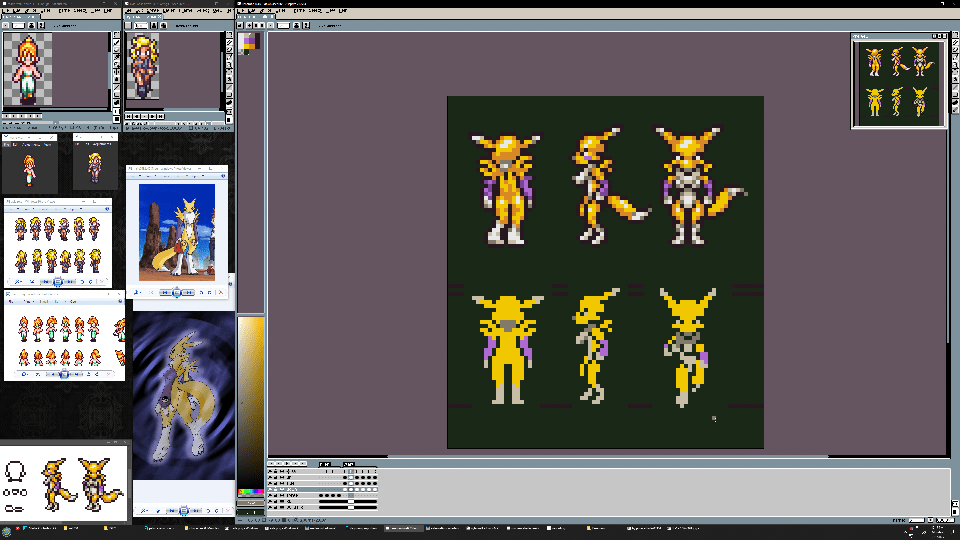Image resolution: width=960 pixels, height=540 pixels.
Task: Delete the Renamon photo using red X
Action: tap(220, 292)
